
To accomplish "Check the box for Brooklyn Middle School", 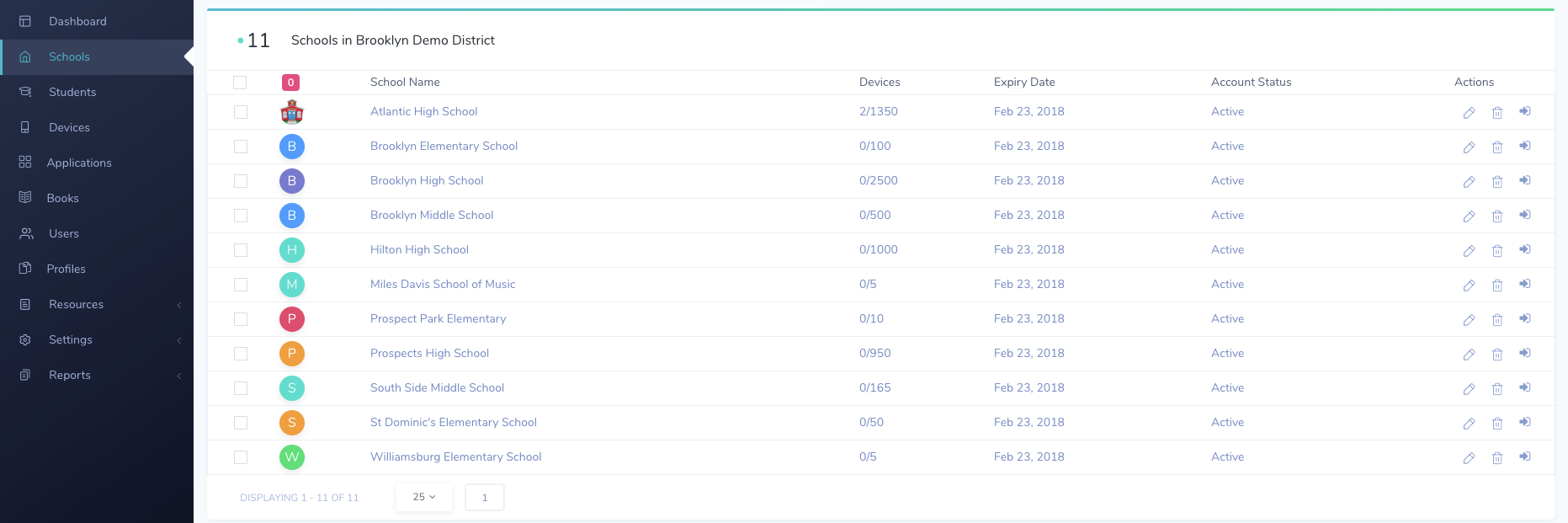I will [x=241, y=216].
